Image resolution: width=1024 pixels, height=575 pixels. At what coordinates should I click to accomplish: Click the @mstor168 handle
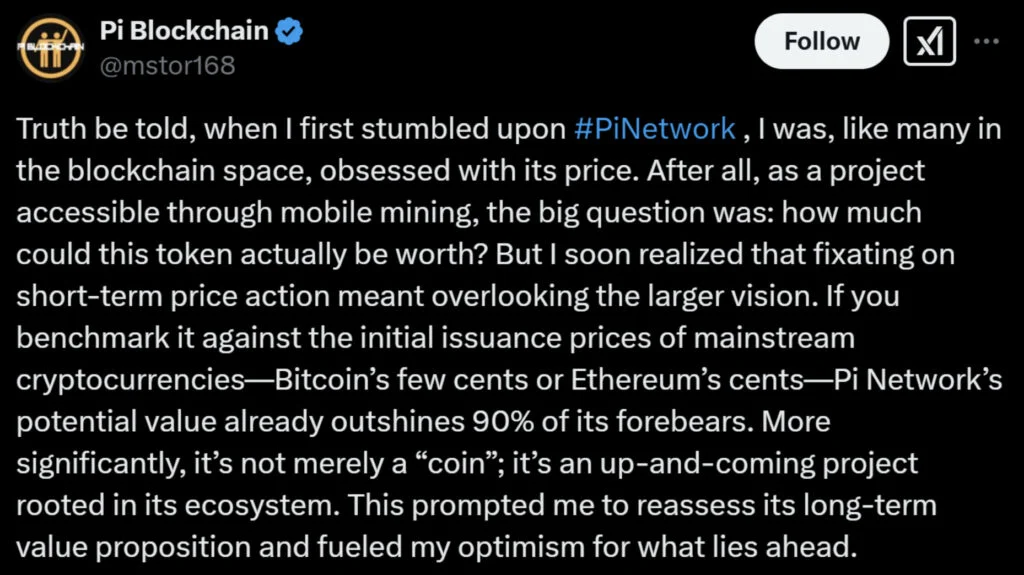[168, 65]
